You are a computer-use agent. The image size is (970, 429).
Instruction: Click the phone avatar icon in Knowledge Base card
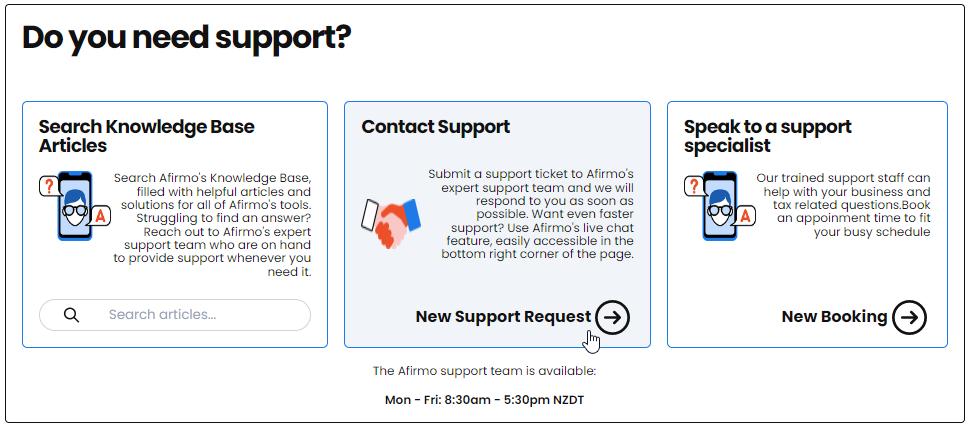(75, 206)
